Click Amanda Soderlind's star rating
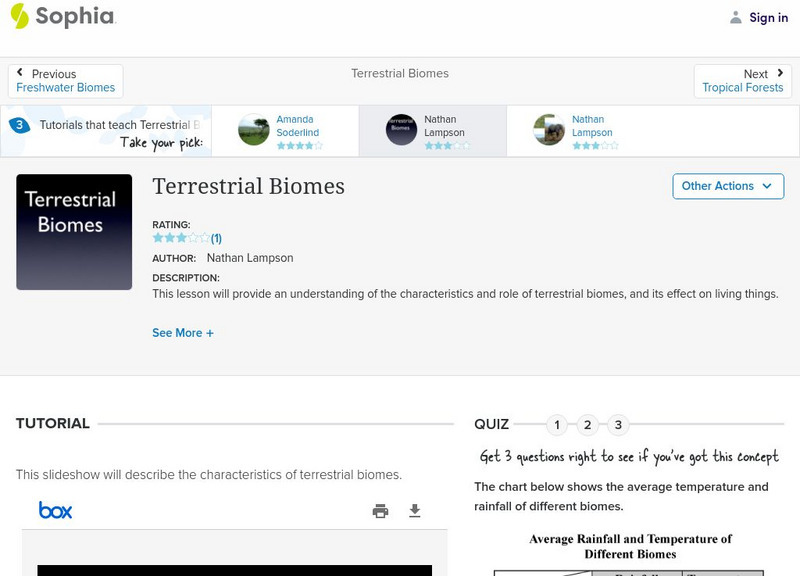The height and width of the screenshot is (576, 800). coord(299,145)
